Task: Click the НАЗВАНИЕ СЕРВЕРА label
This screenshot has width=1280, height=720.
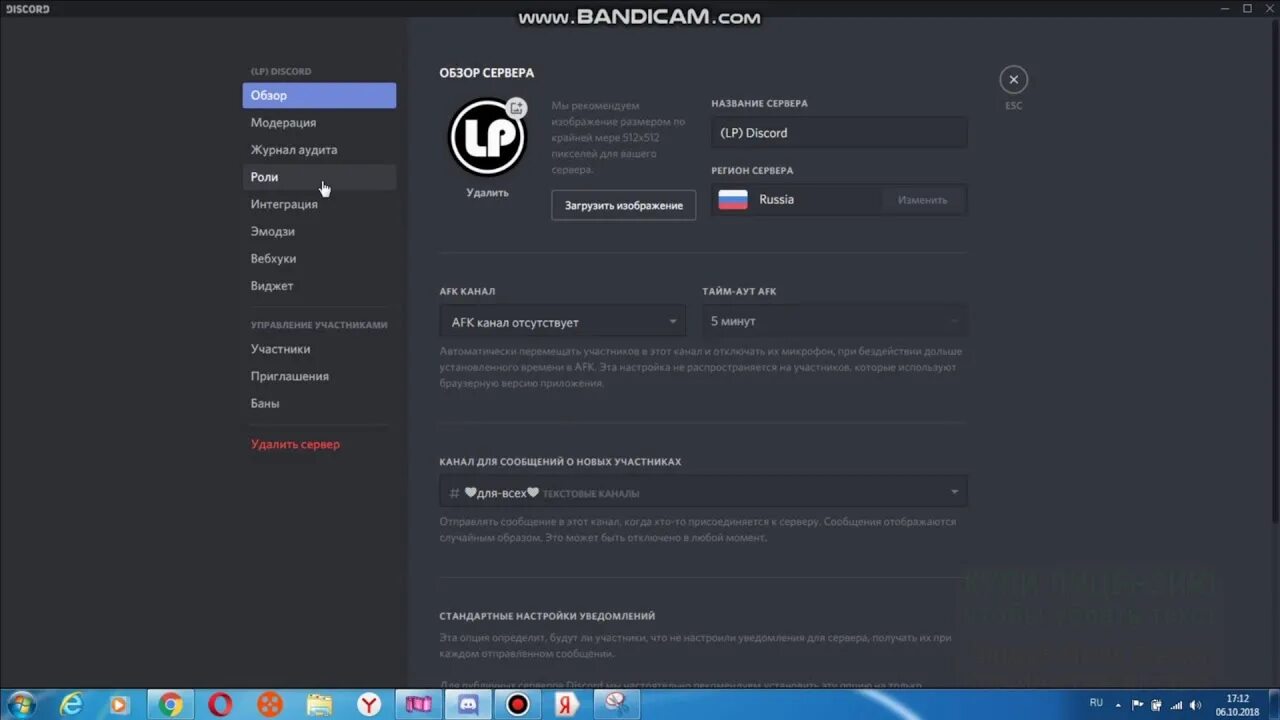Action: [760, 103]
